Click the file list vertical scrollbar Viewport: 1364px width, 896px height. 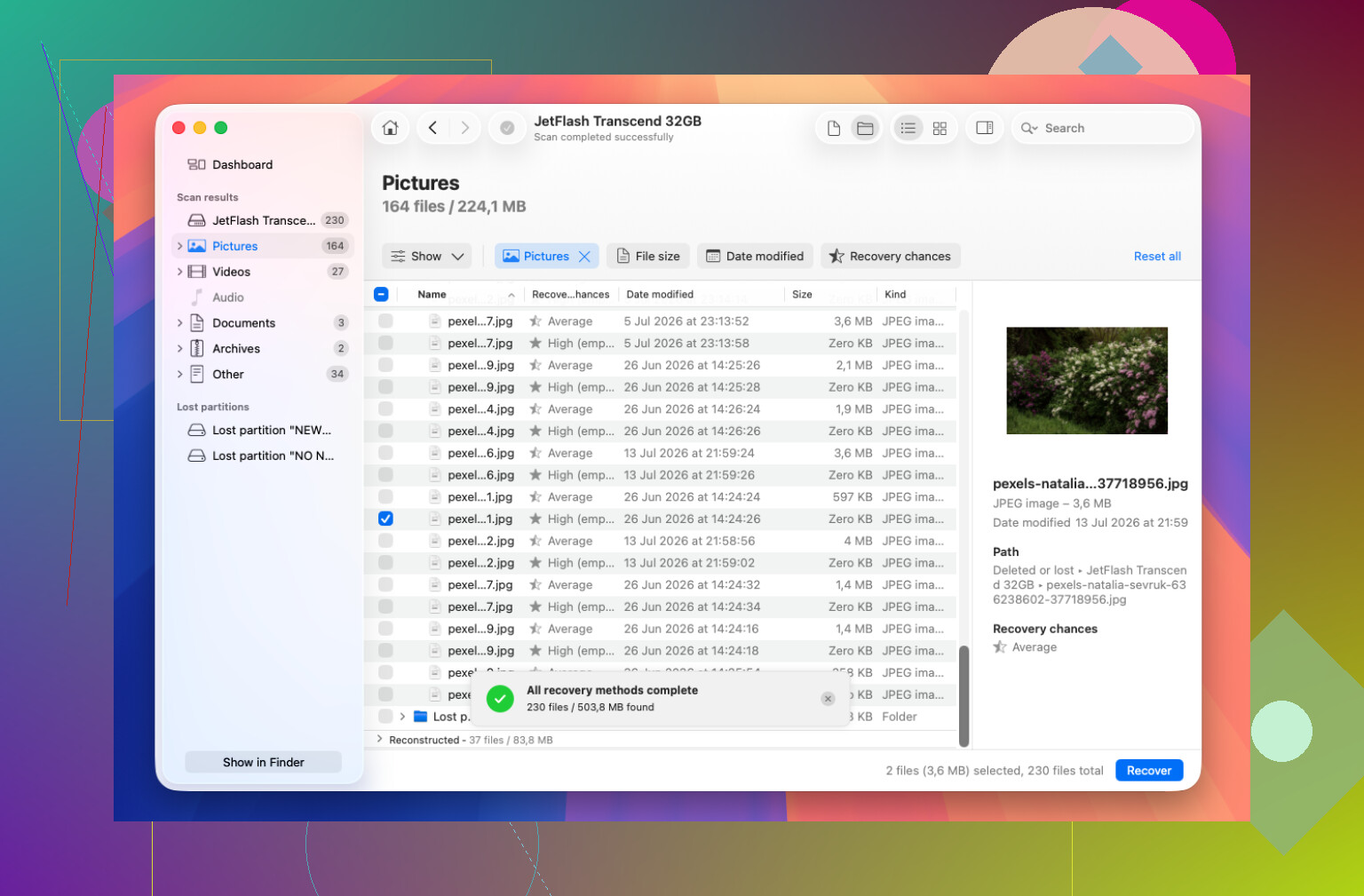[x=964, y=696]
